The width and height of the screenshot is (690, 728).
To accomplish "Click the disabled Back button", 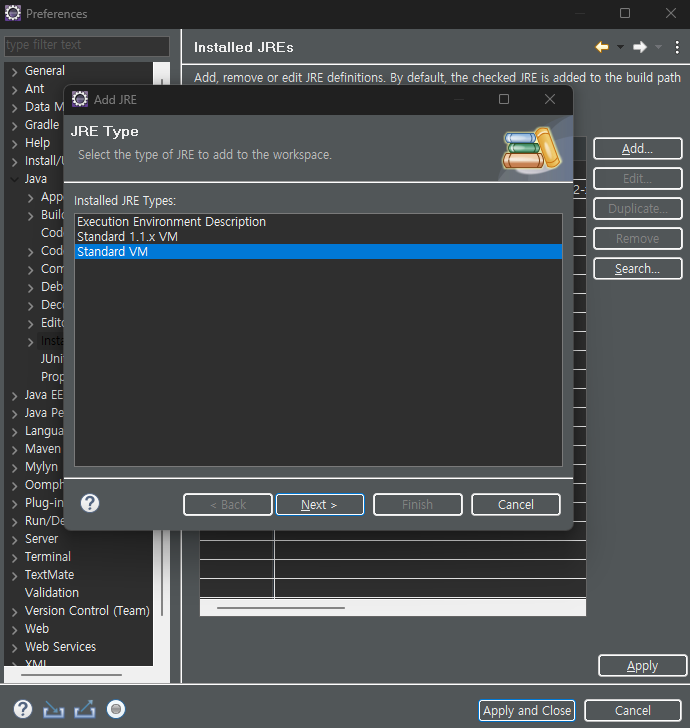I will (x=228, y=505).
